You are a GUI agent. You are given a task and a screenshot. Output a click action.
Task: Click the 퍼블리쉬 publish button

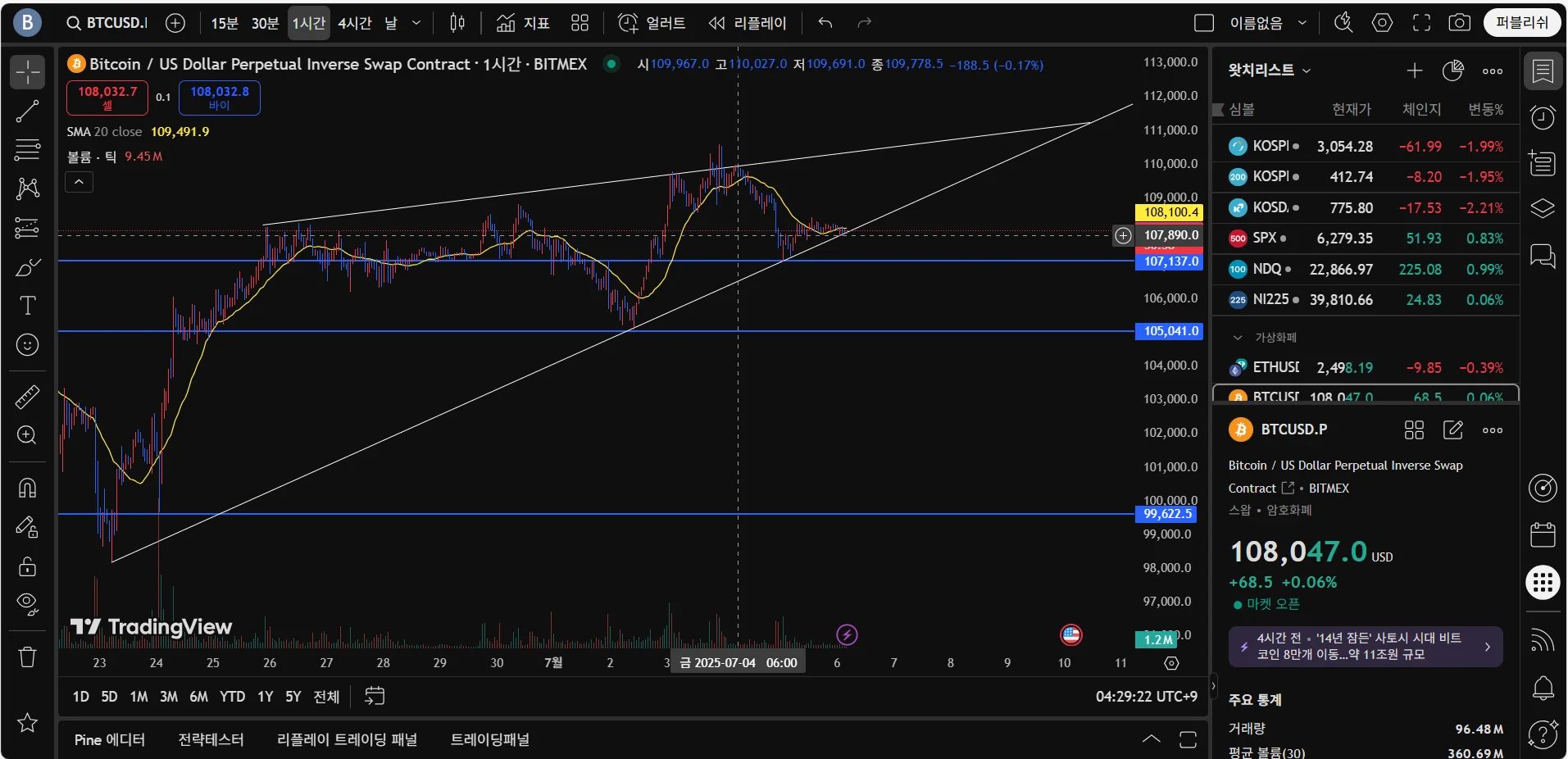point(1522,23)
